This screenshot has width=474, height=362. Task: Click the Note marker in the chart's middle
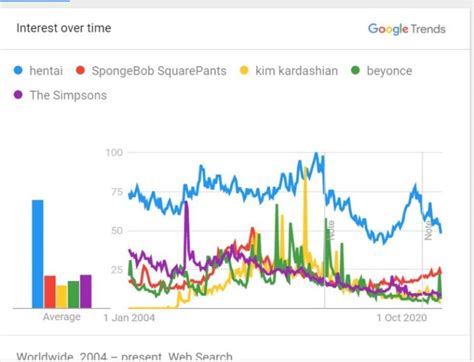coord(330,230)
